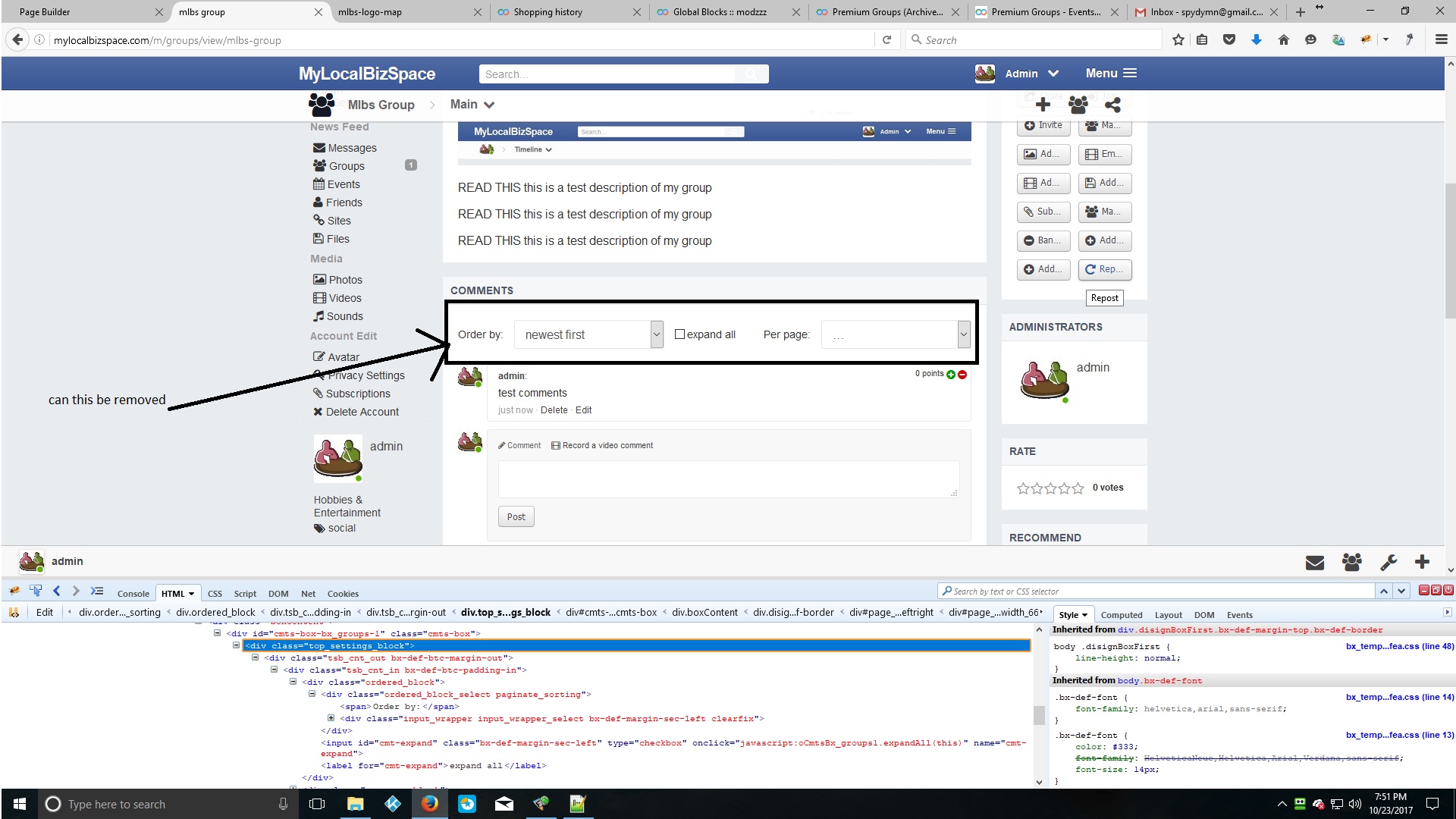Collapse the top_settings_block div node
The image size is (1456, 819).
[236, 645]
